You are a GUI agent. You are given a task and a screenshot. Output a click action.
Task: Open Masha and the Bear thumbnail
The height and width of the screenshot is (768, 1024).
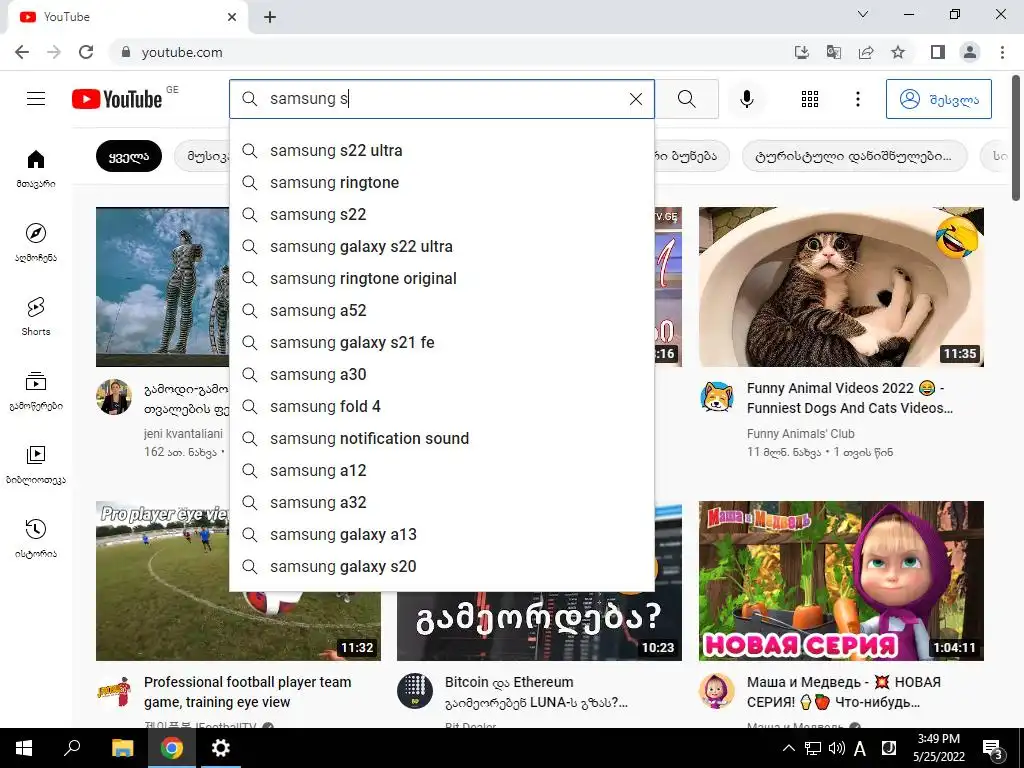tap(841, 581)
